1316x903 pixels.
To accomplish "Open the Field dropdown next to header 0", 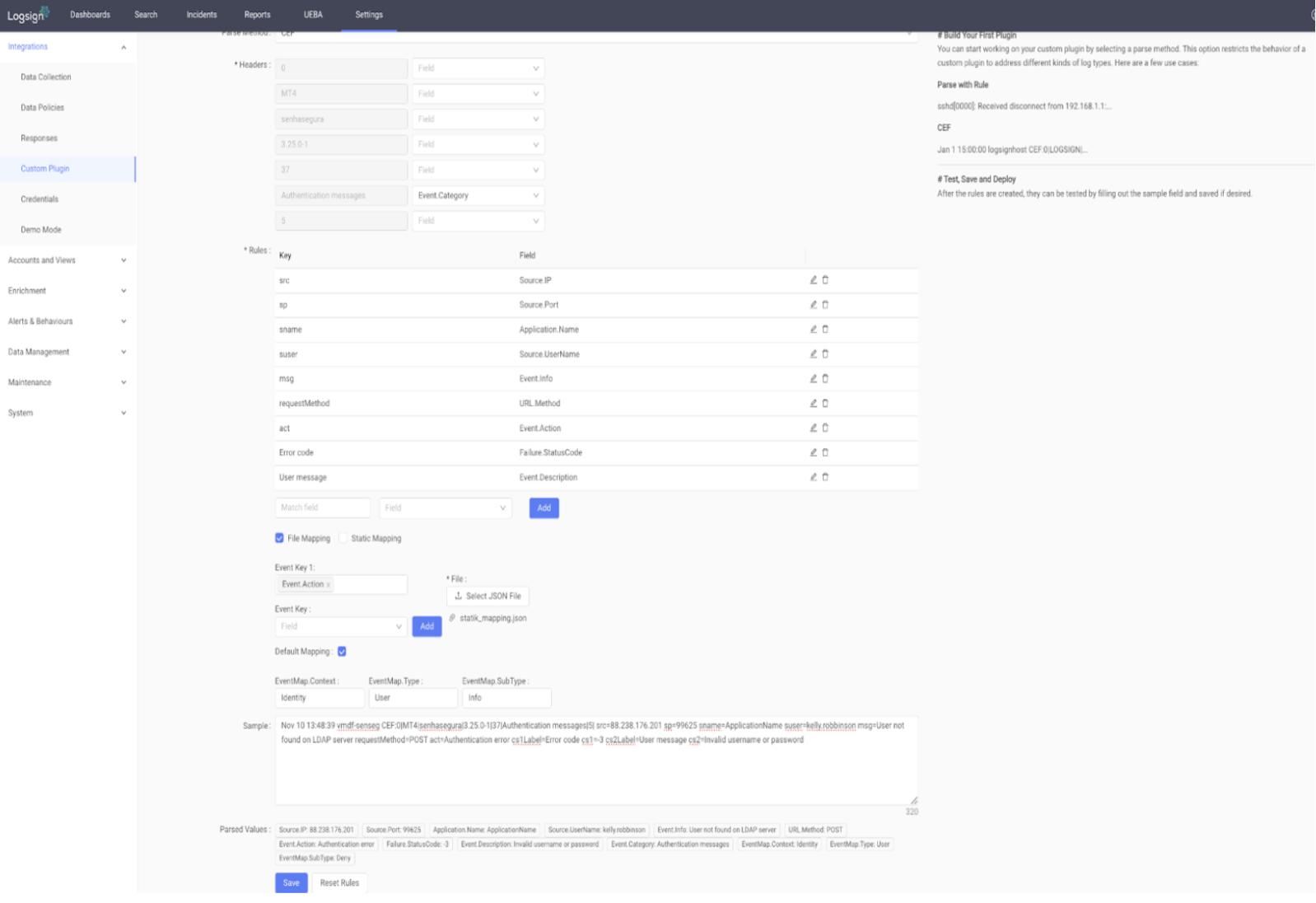I will [x=478, y=68].
